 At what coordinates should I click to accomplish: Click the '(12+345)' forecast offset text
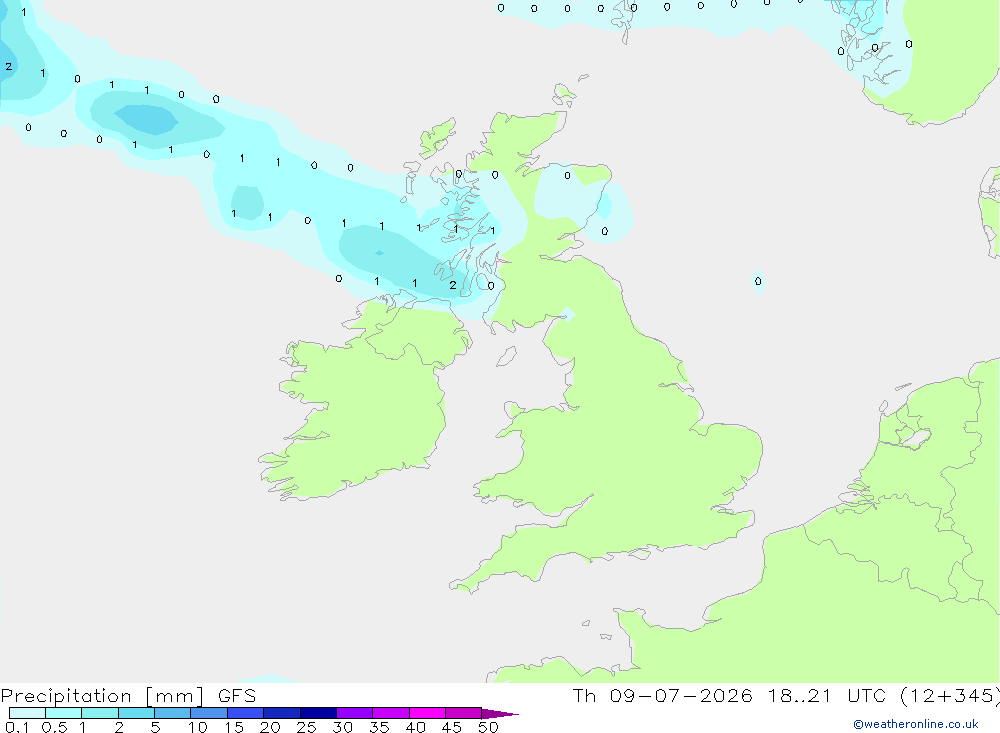coord(950,696)
